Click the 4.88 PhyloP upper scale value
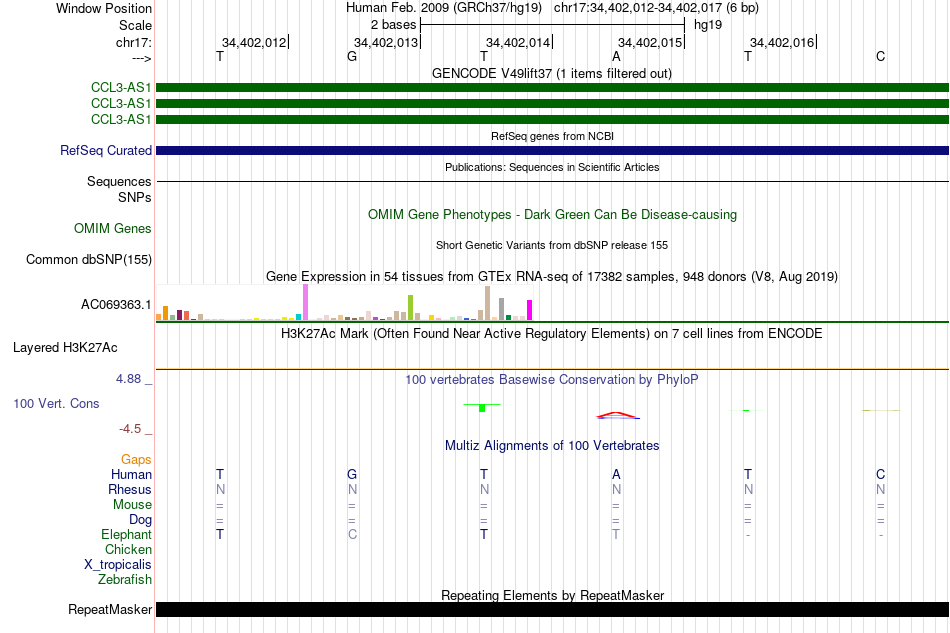This screenshot has width=950, height=633. point(128,379)
